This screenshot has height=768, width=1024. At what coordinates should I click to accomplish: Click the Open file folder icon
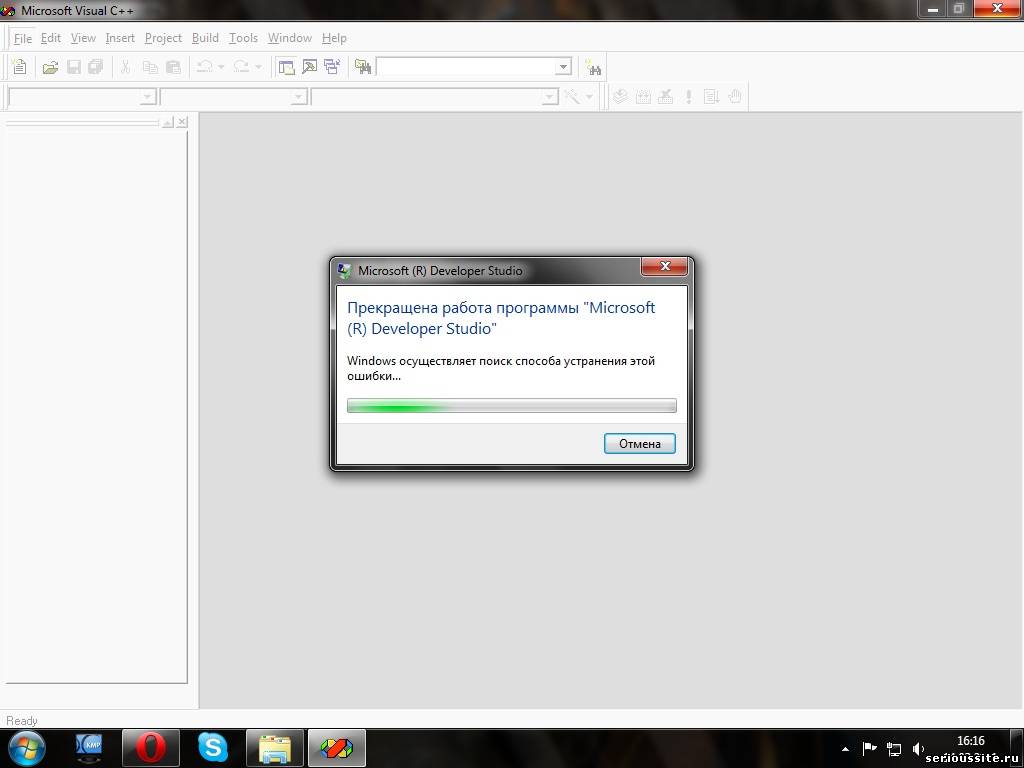pos(50,67)
